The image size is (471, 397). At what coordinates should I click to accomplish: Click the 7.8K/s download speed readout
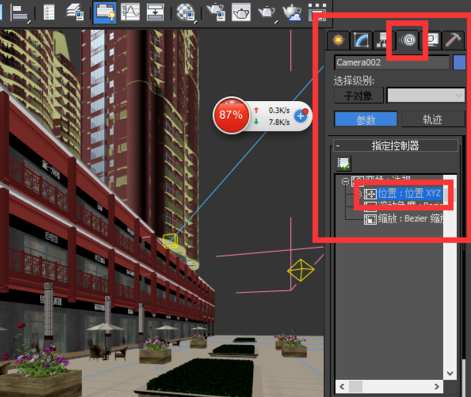(x=279, y=122)
